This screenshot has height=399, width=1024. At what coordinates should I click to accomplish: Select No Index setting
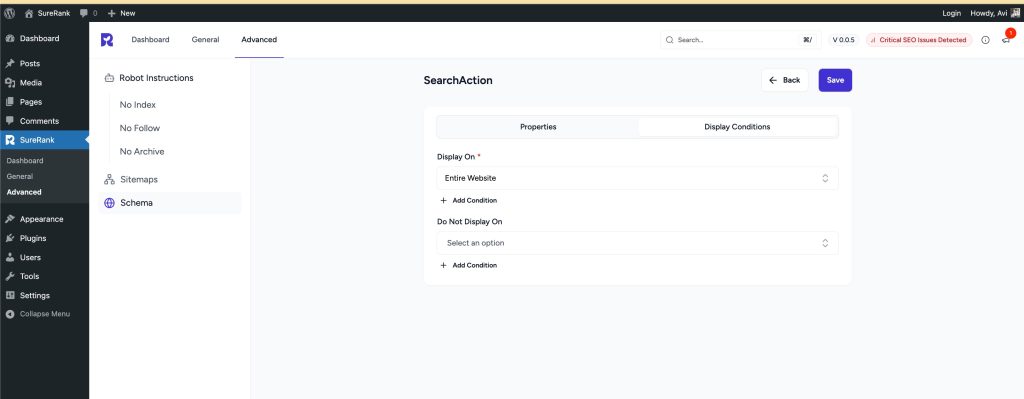[138, 104]
